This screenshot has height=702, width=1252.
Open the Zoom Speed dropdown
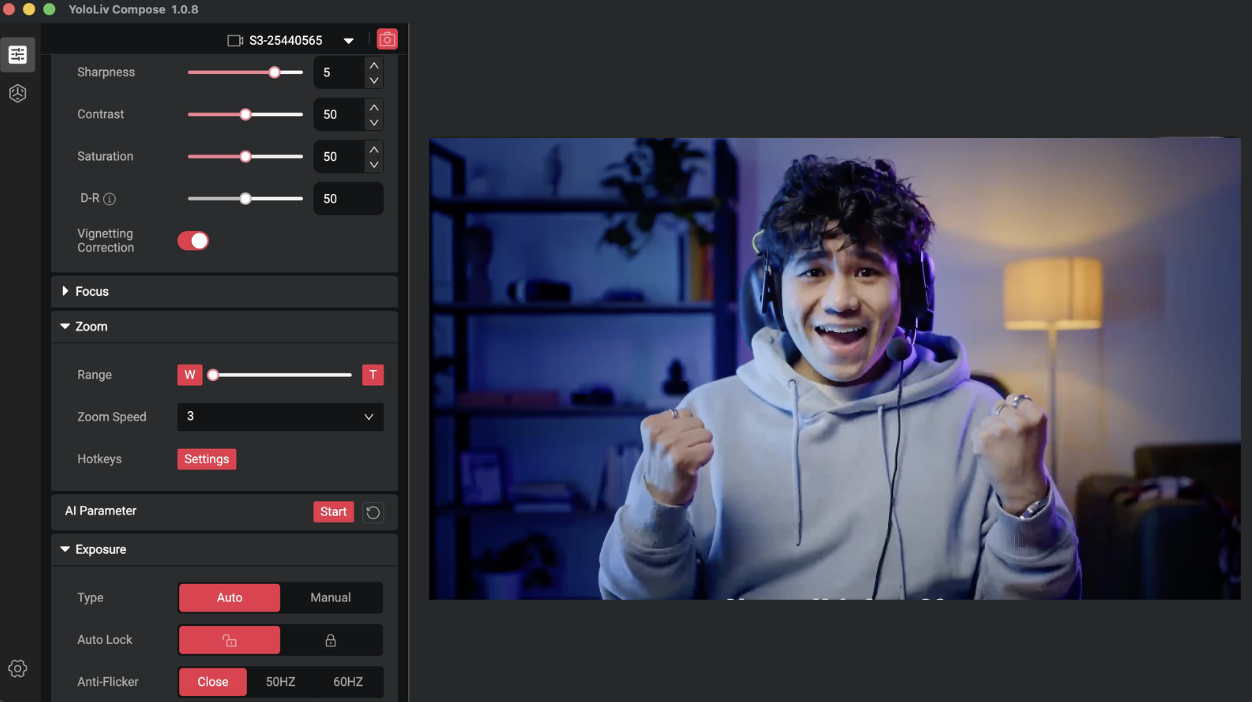[280, 417]
